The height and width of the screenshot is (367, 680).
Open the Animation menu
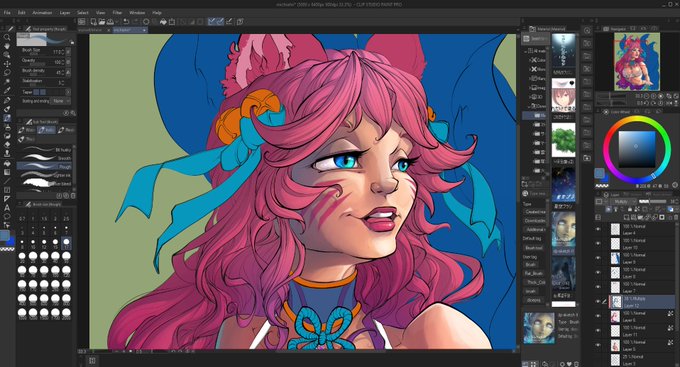[x=42, y=13]
